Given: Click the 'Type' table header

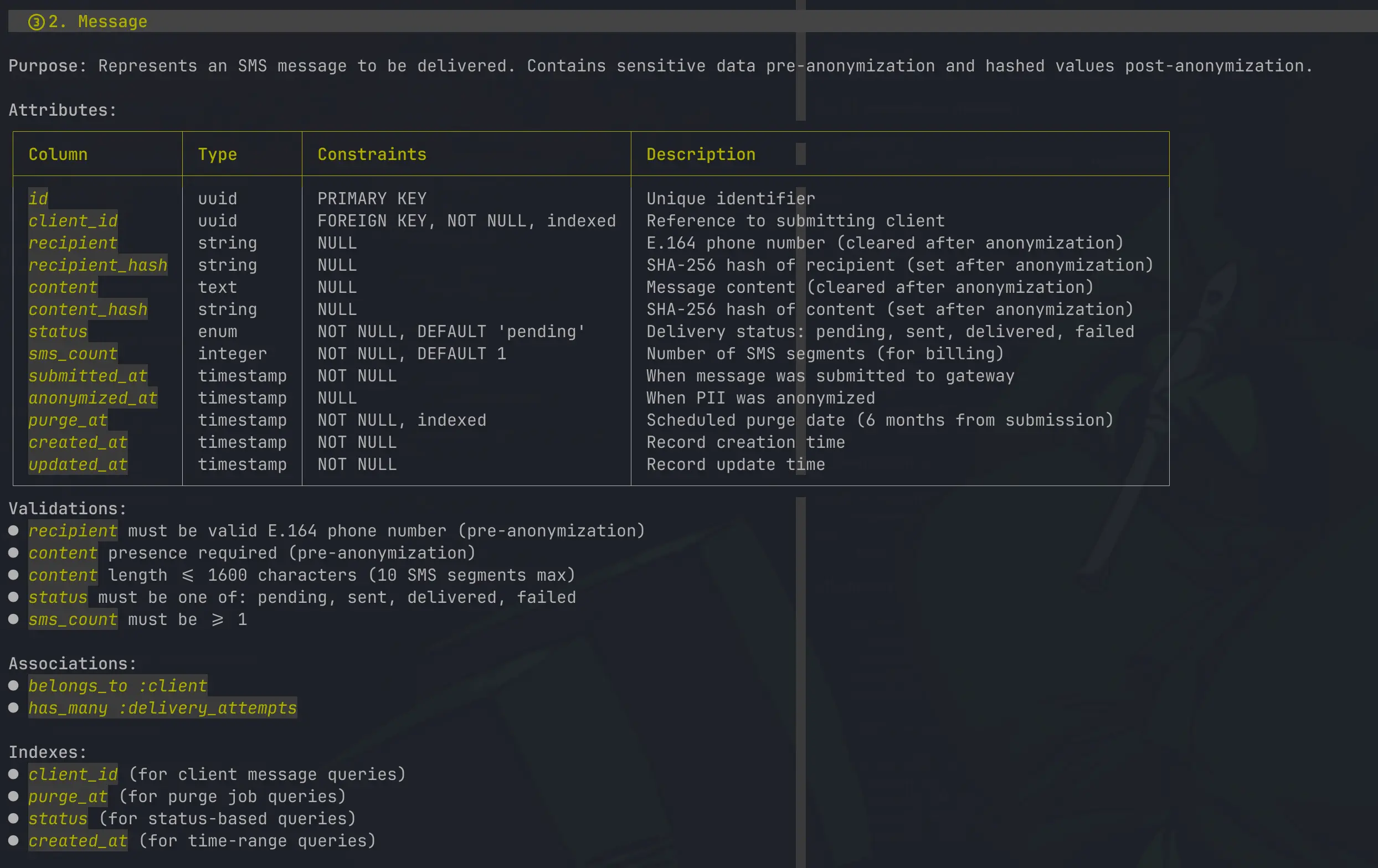Looking at the screenshot, I should [x=217, y=154].
